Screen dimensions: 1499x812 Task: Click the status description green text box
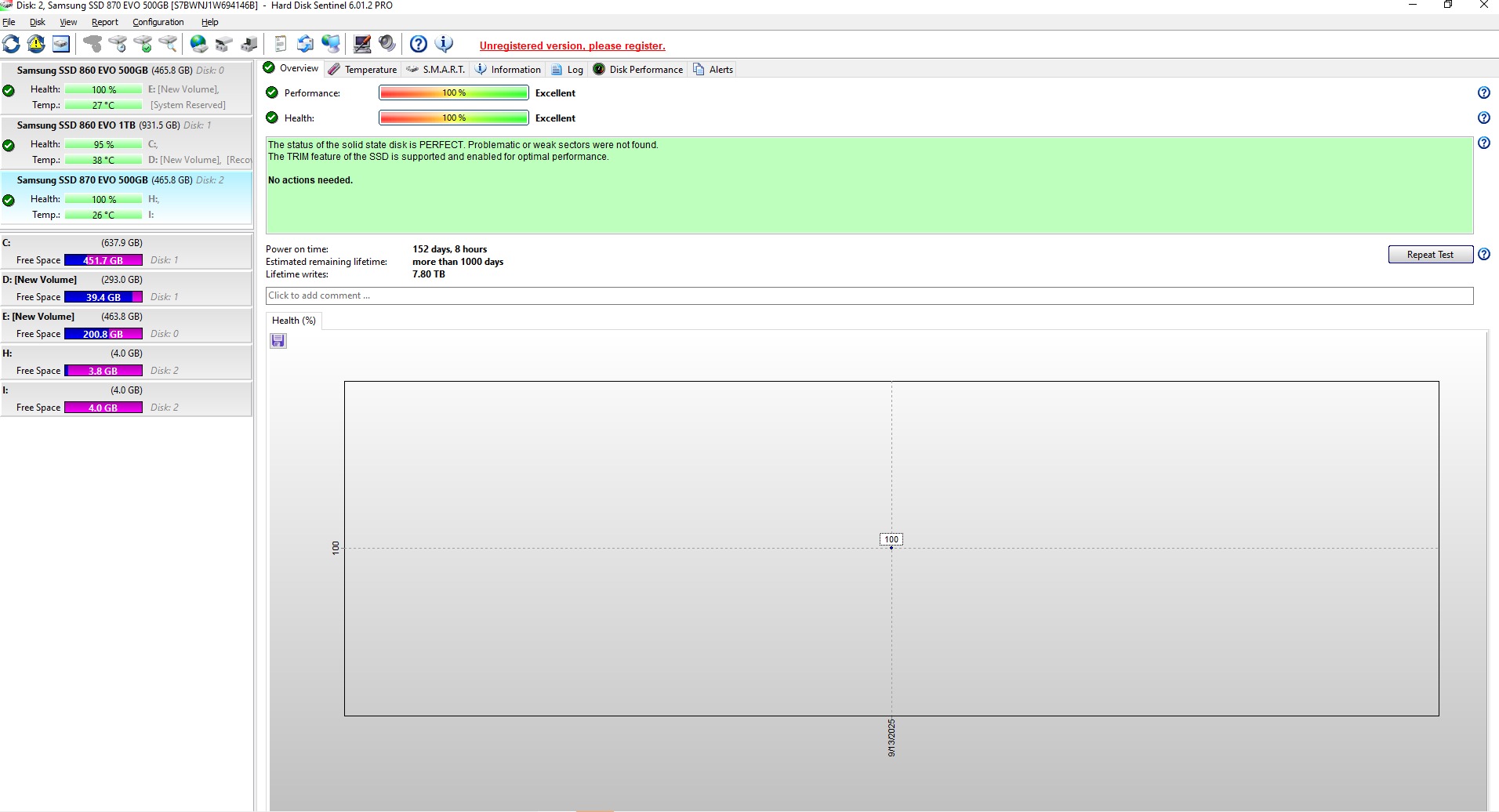(869, 186)
